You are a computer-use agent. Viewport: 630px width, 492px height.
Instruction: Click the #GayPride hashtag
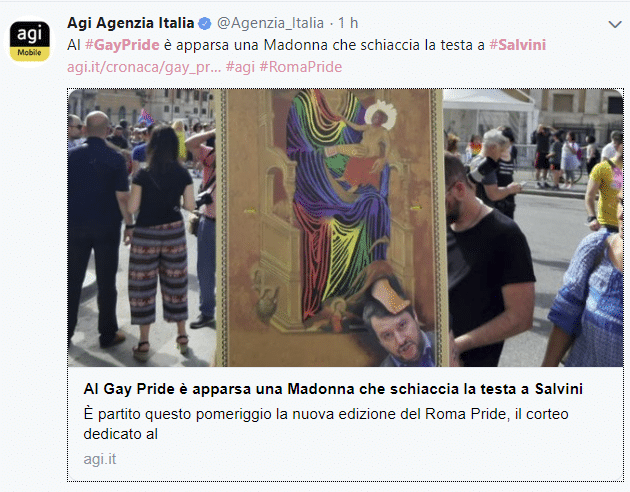[x=122, y=45]
